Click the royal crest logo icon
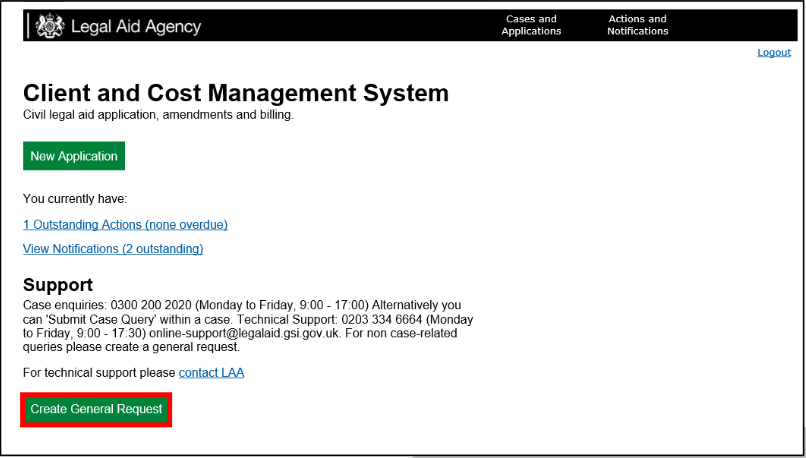 click(x=49, y=26)
